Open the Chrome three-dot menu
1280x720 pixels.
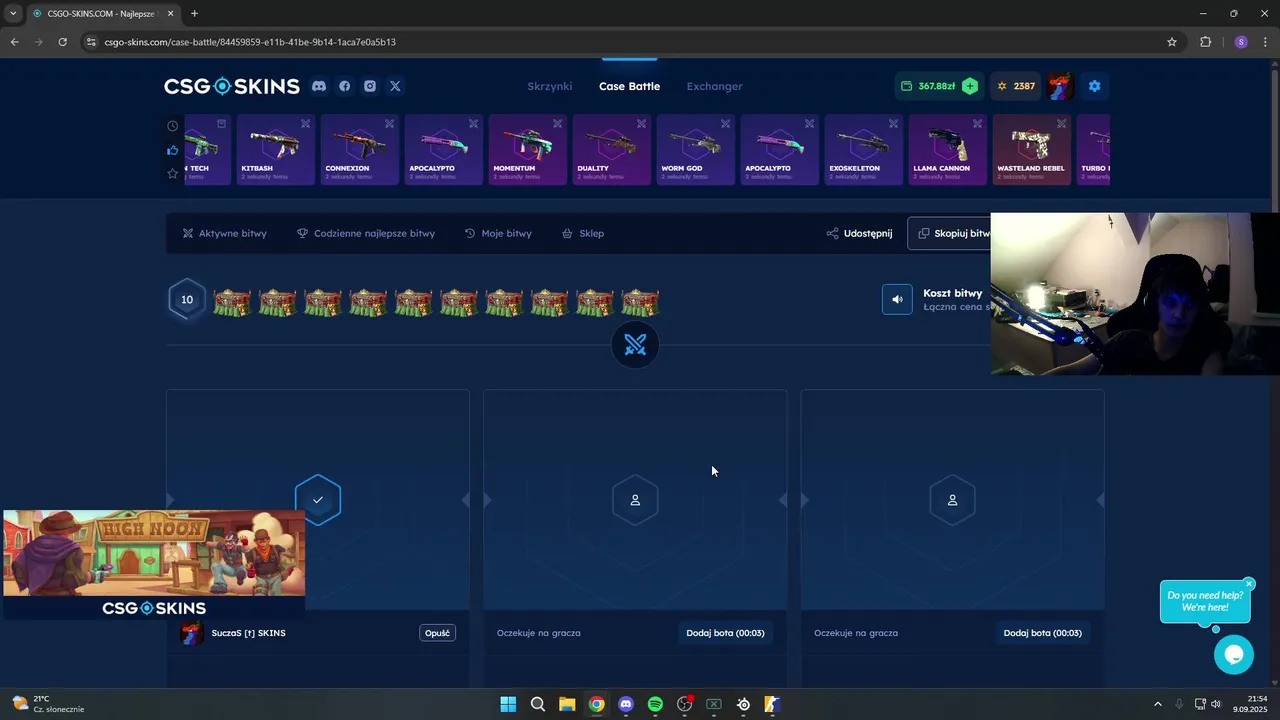click(x=1266, y=42)
